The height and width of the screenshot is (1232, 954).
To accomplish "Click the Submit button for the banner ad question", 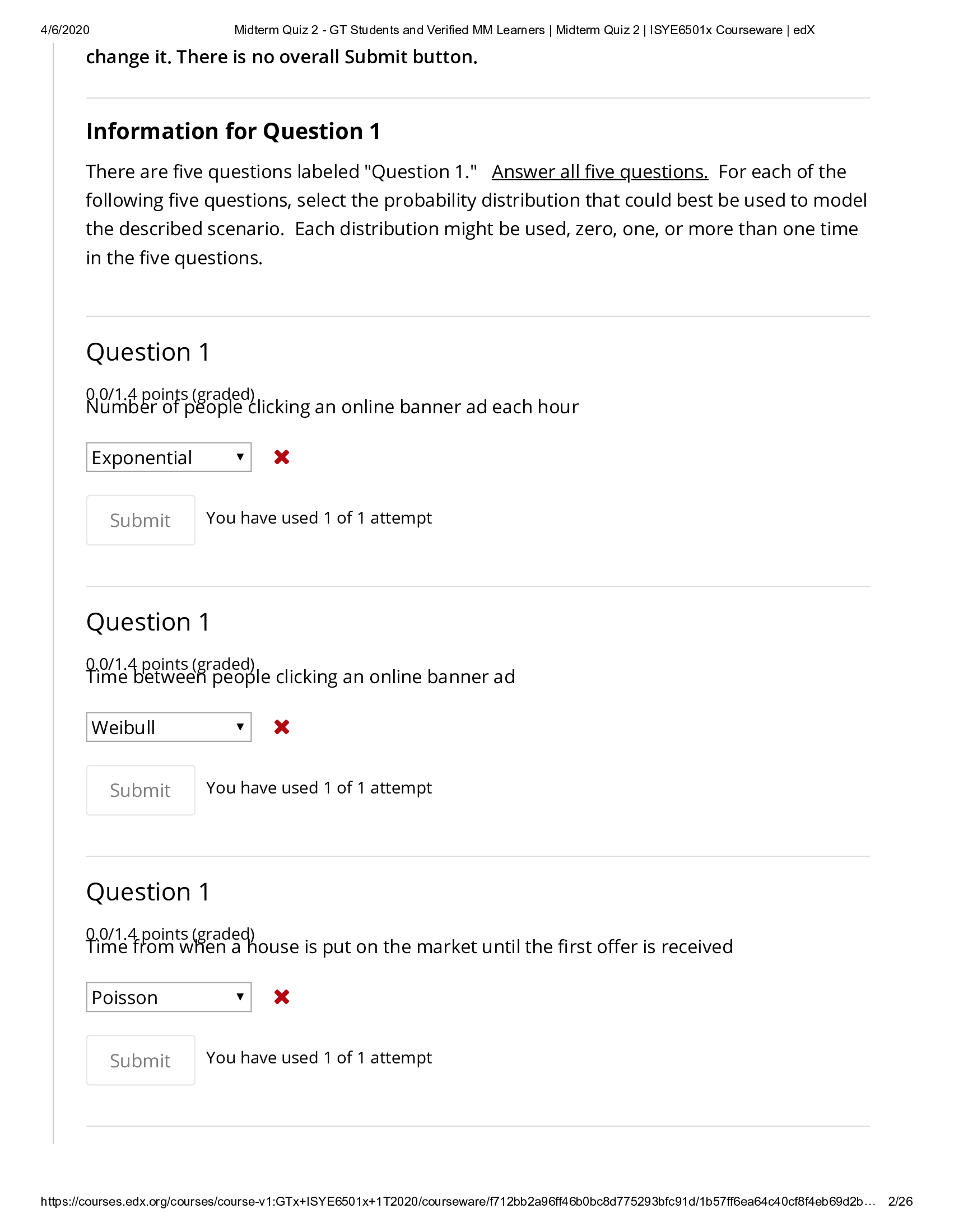I will [x=141, y=520].
